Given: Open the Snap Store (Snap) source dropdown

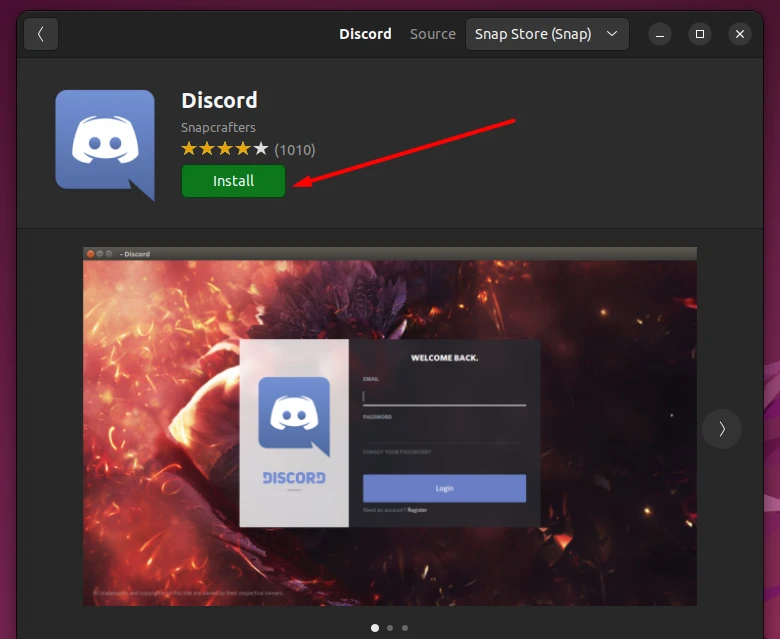Looking at the screenshot, I should tap(547, 34).
